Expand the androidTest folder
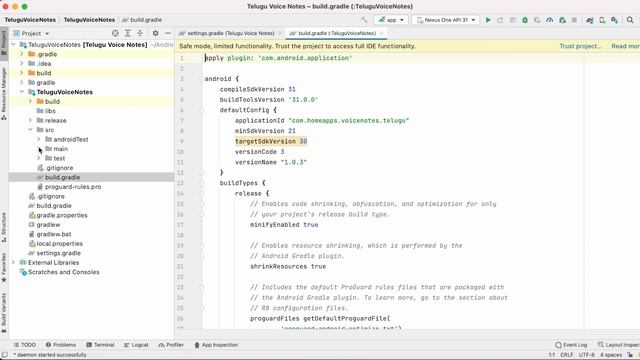 39,139
